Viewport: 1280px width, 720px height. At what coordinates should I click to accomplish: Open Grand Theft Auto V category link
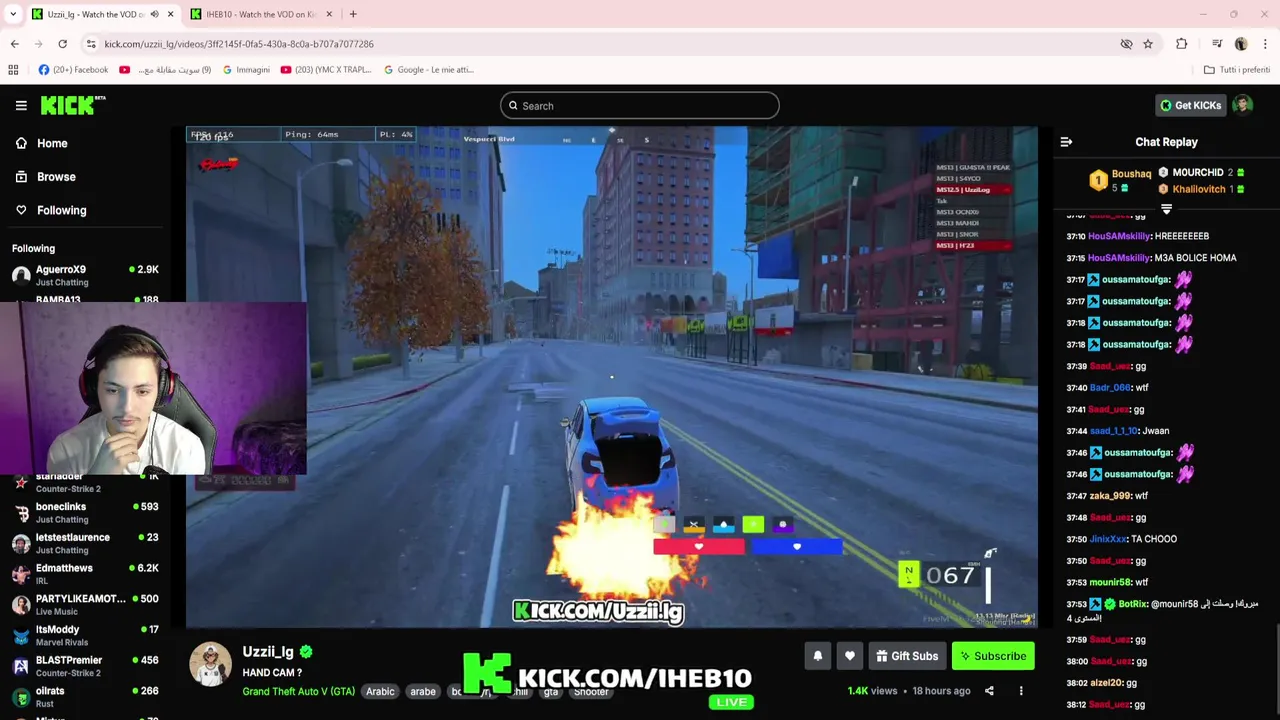[298, 691]
